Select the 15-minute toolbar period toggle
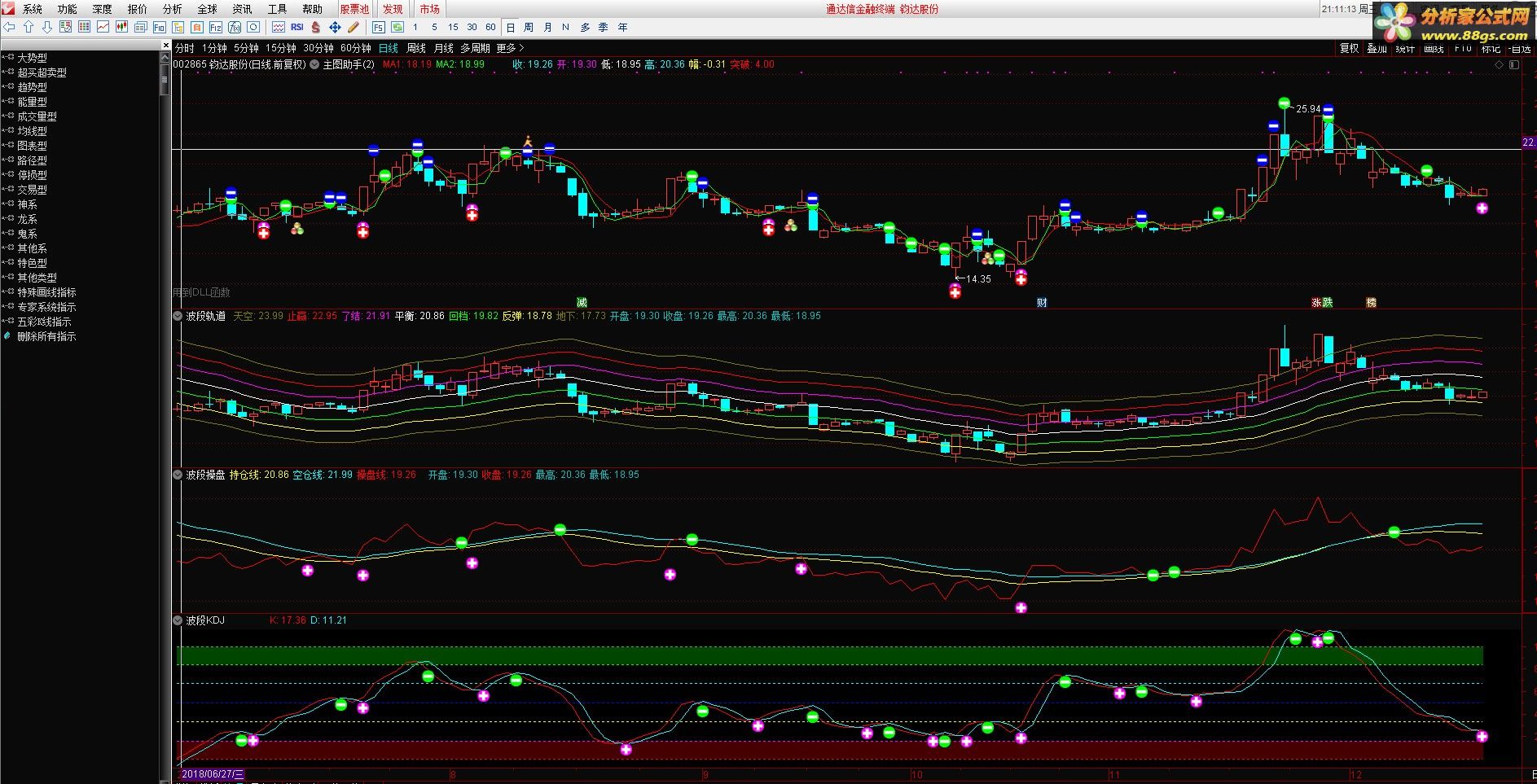 point(453,27)
